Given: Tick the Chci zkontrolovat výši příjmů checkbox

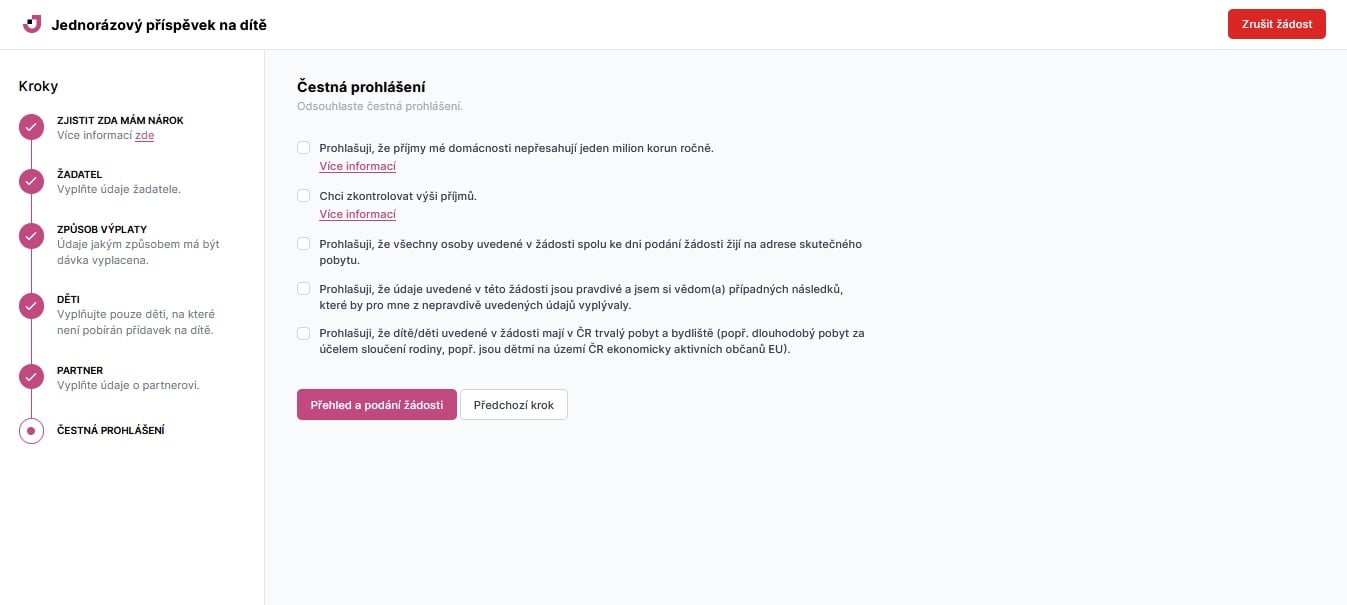Looking at the screenshot, I should (304, 196).
